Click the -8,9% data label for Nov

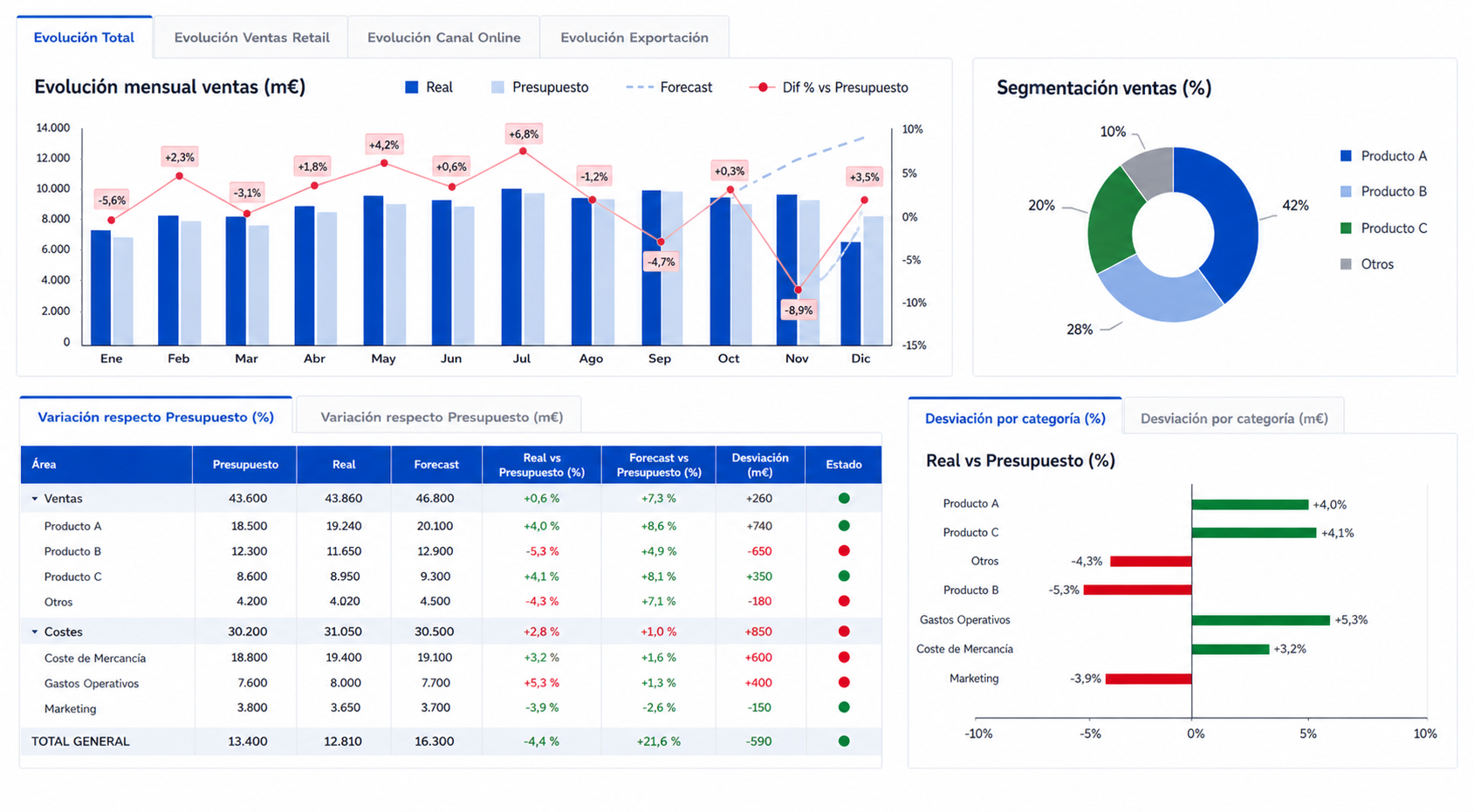tap(799, 310)
